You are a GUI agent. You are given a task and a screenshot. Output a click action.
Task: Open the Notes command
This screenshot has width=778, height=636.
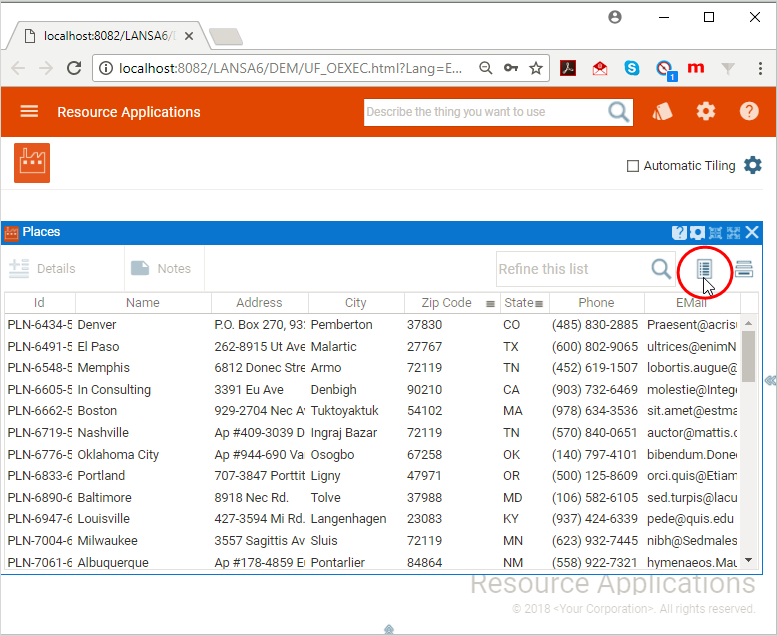pos(161,268)
